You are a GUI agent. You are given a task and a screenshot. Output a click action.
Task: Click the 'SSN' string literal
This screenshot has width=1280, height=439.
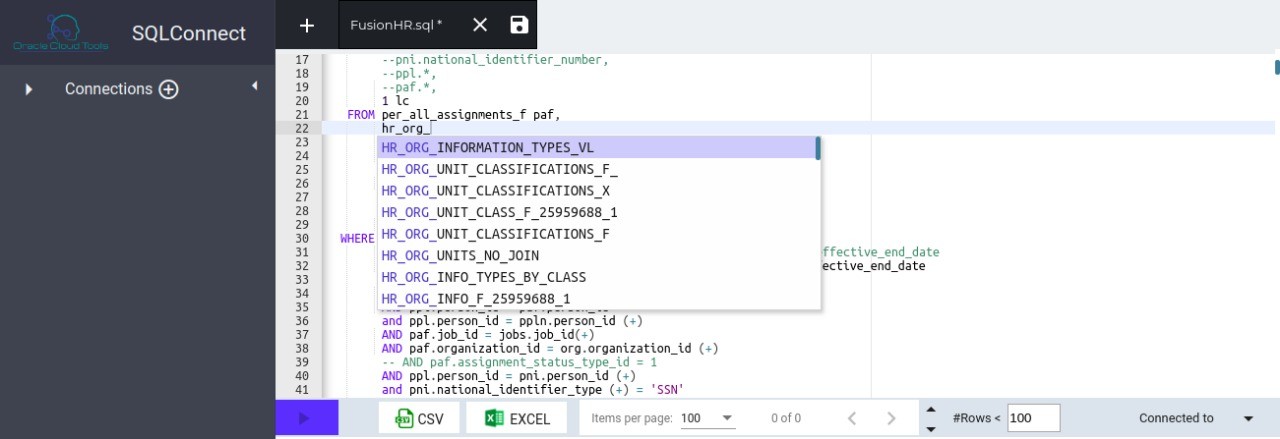pyautogui.click(x=665, y=390)
